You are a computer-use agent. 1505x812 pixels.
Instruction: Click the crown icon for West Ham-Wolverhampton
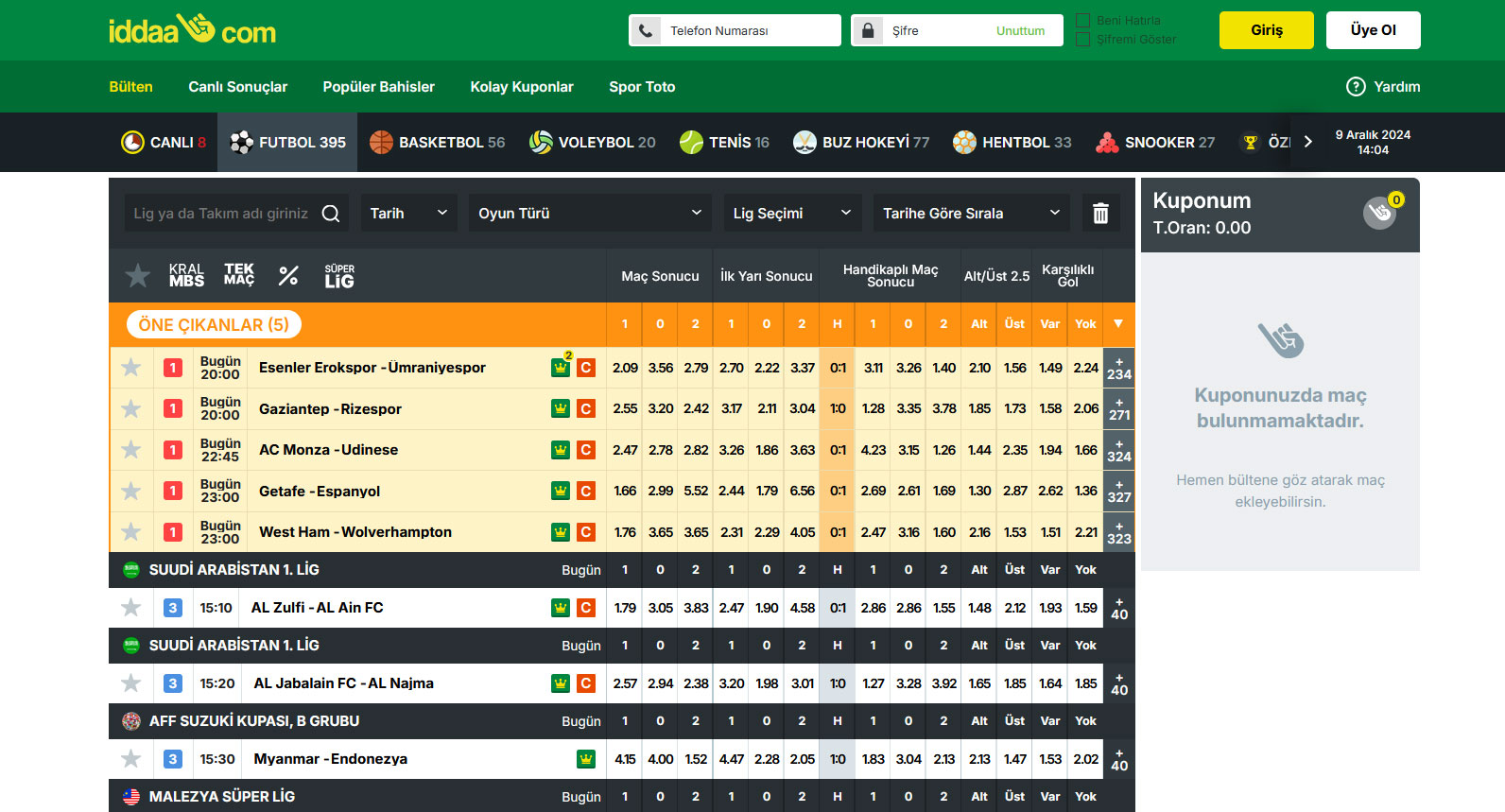[561, 532]
